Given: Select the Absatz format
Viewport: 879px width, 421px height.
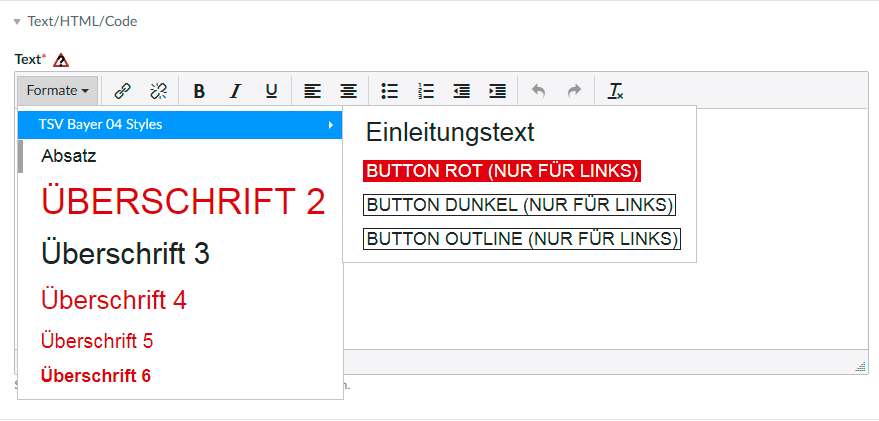Looking at the screenshot, I should [x=69, y=156].
